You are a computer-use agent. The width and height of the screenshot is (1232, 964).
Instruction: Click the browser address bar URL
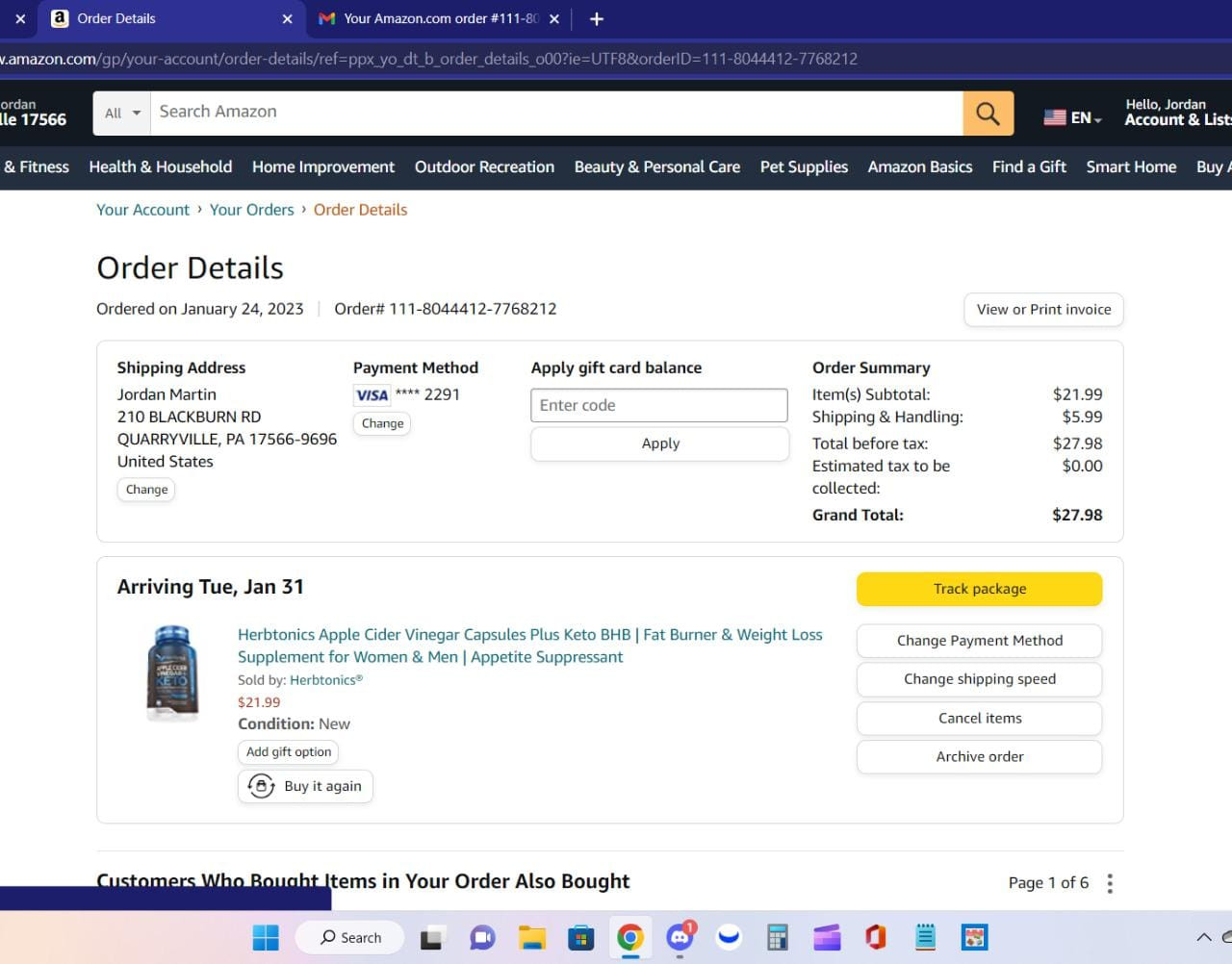point(428,59)
